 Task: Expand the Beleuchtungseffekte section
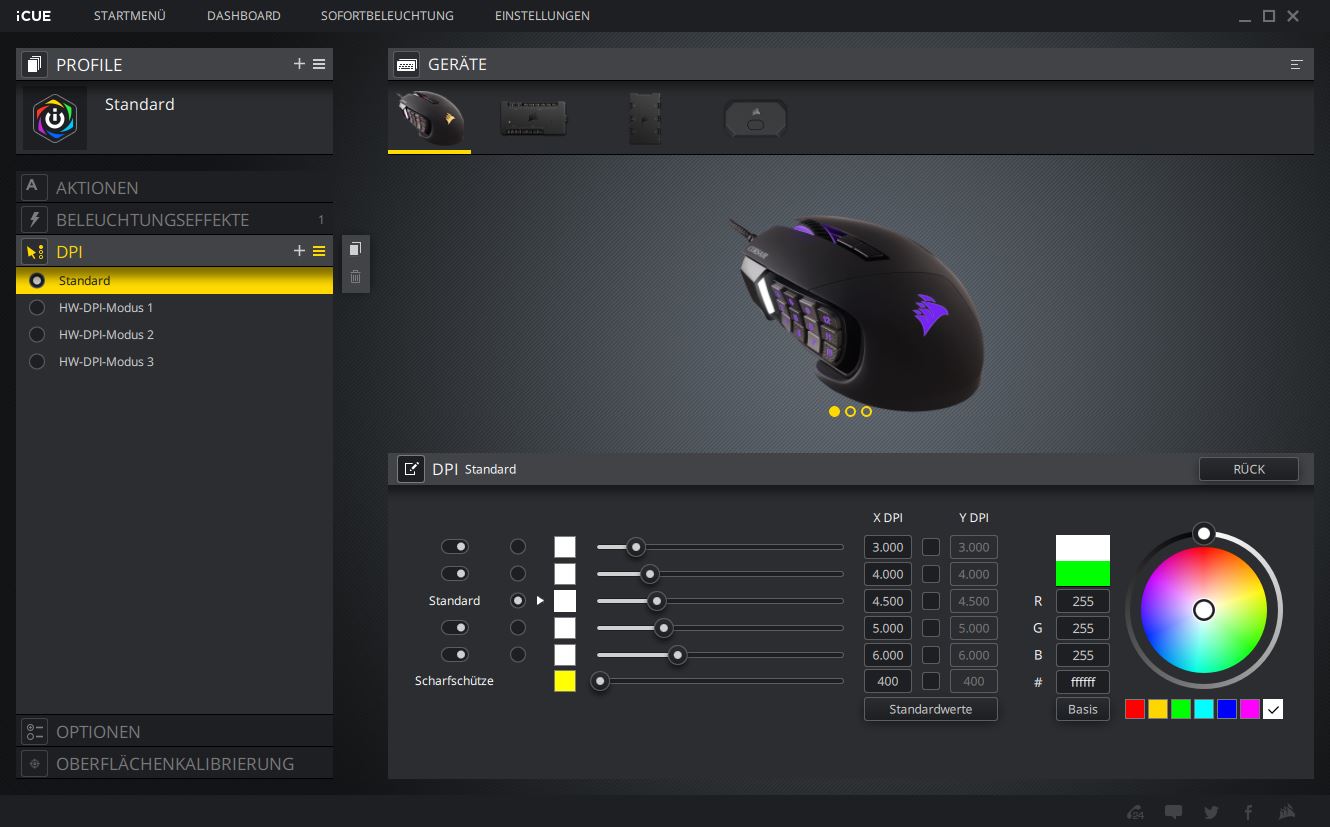click(x=174, y=219)
